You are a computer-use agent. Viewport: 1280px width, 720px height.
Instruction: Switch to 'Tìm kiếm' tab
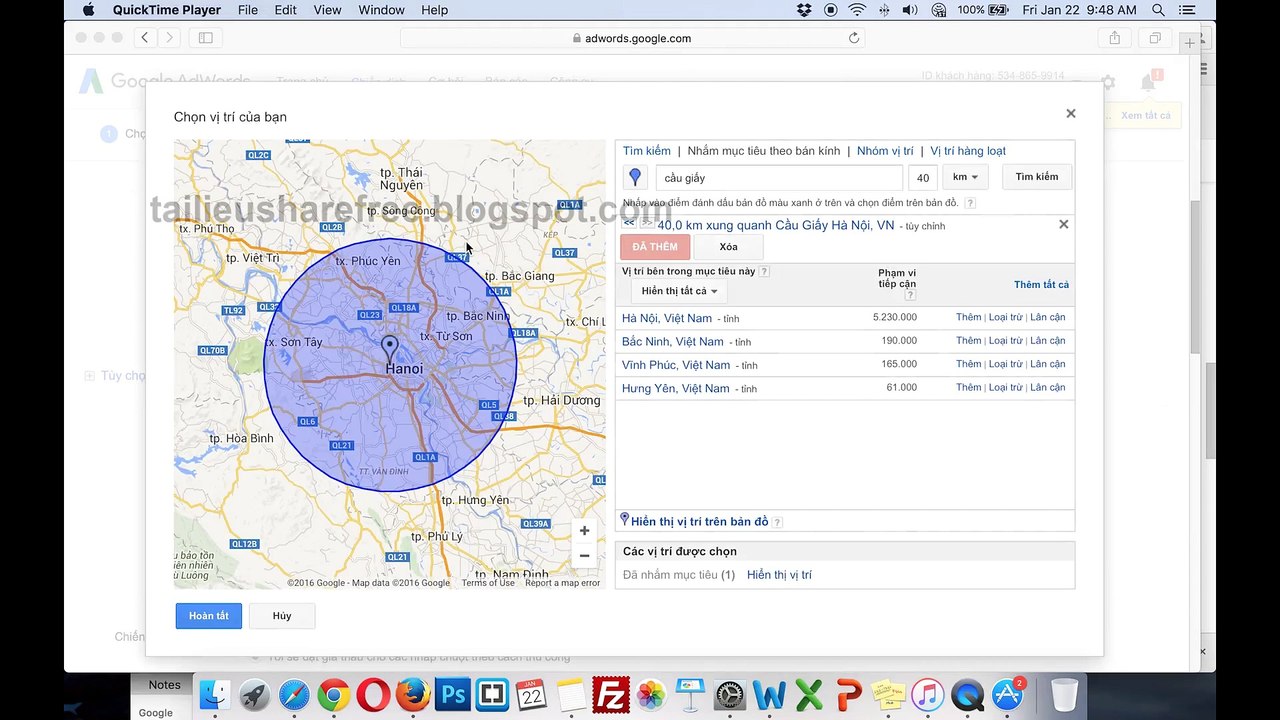coord(647,151)
